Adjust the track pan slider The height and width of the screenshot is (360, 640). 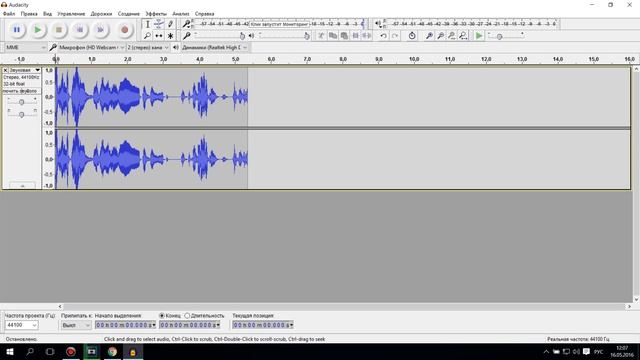pos(22,114)
